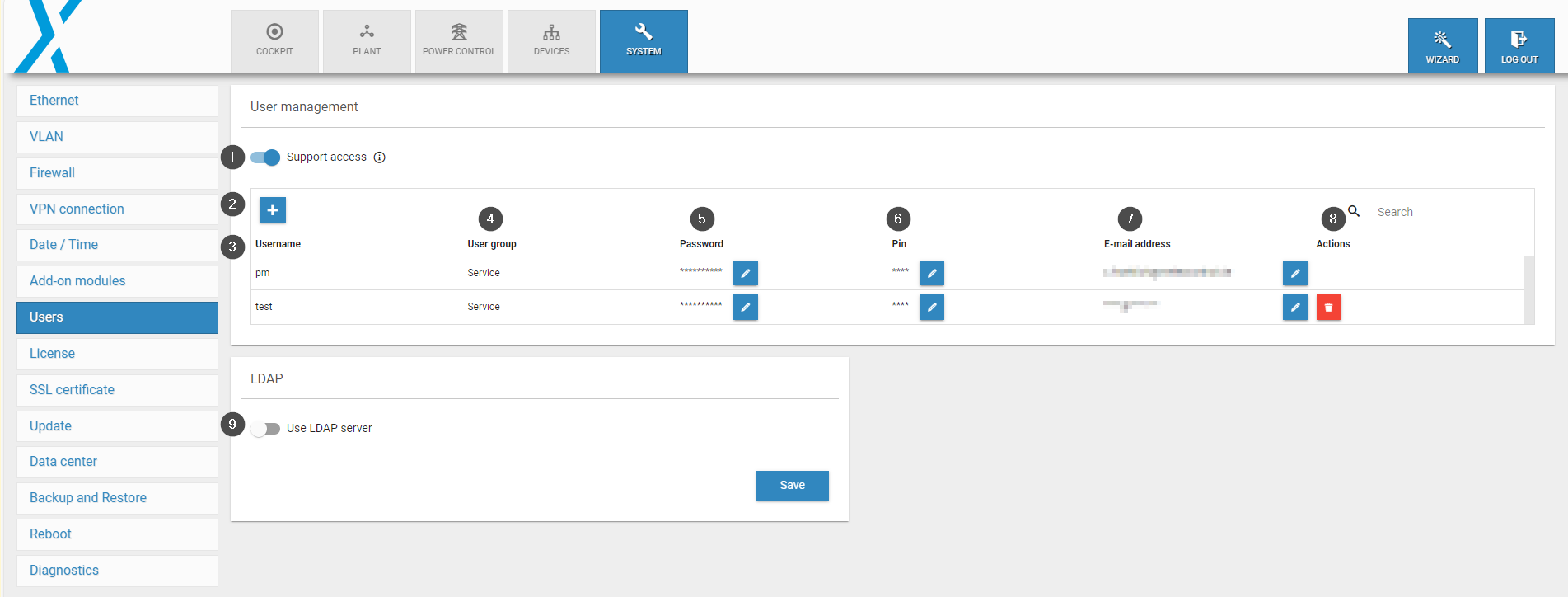Edit actions pencil for user pm
Viewport: 1568px width, 597px height.
pos(1295,273)
